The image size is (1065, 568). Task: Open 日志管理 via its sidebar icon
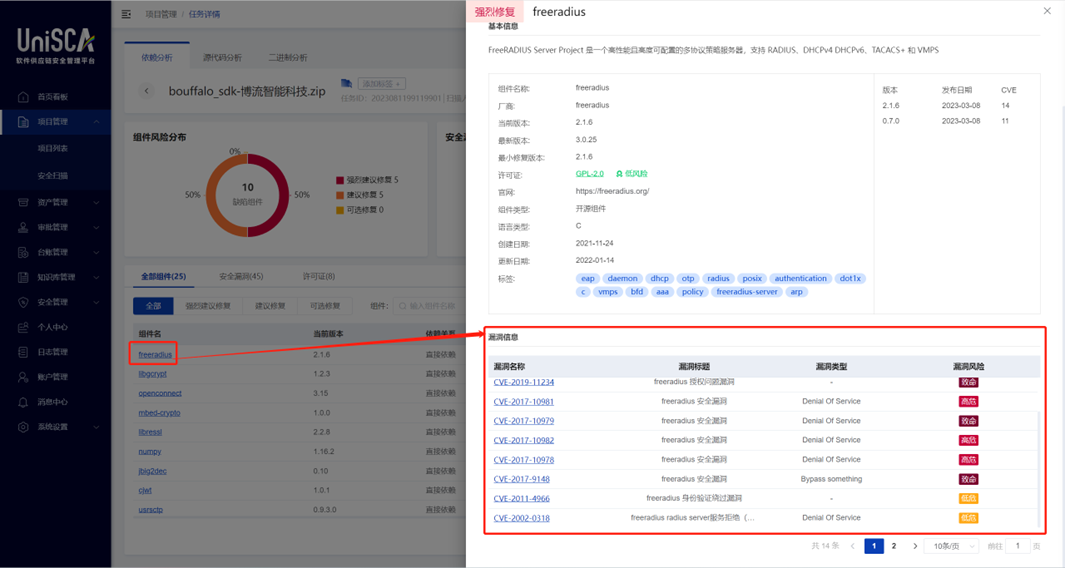pos(23,352)
